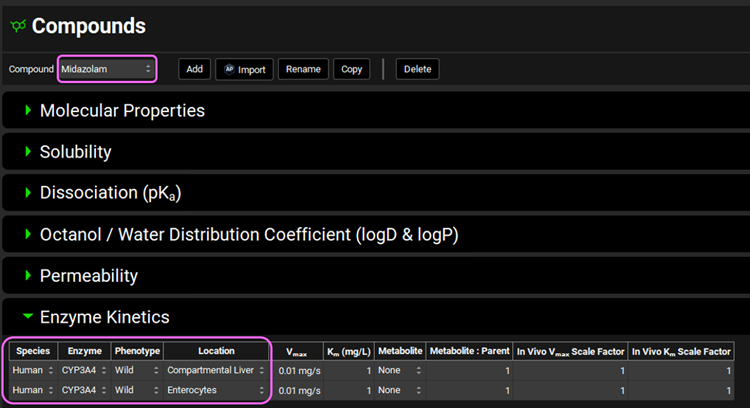Collapse the Enzyme Kinetics section

click(104, 317)
